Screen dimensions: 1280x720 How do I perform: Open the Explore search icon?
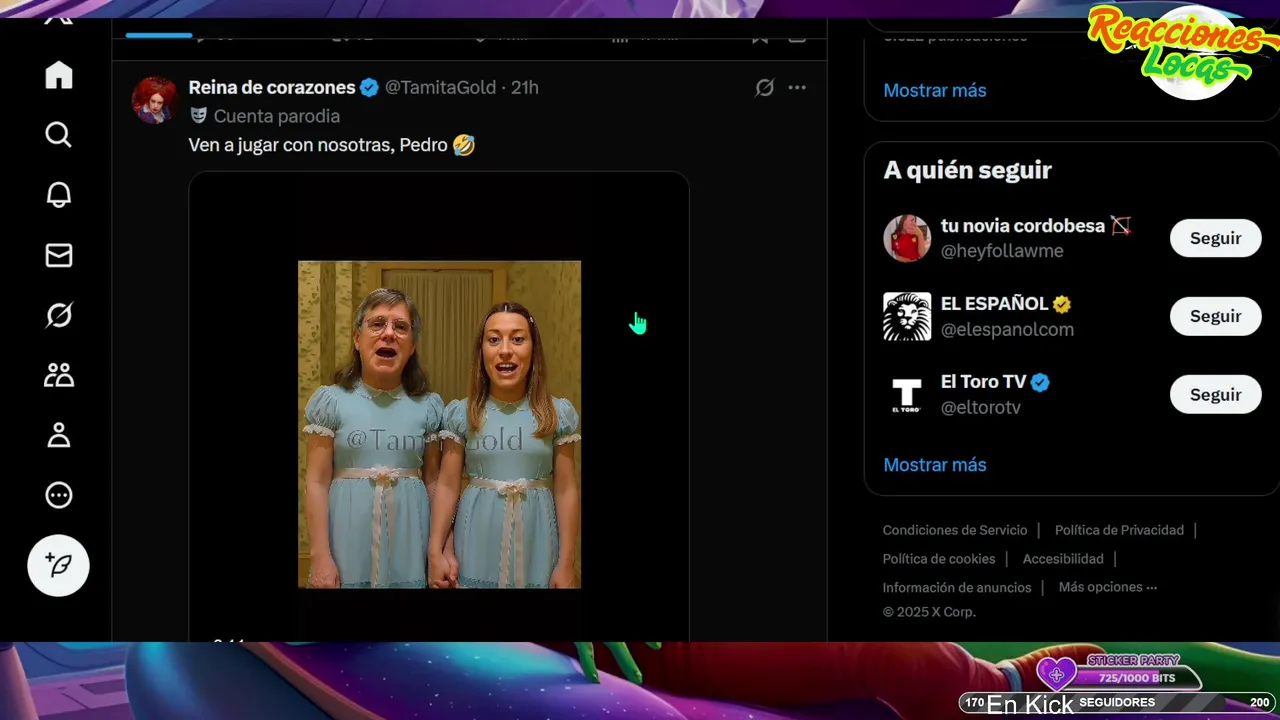(x=59, y=135)
